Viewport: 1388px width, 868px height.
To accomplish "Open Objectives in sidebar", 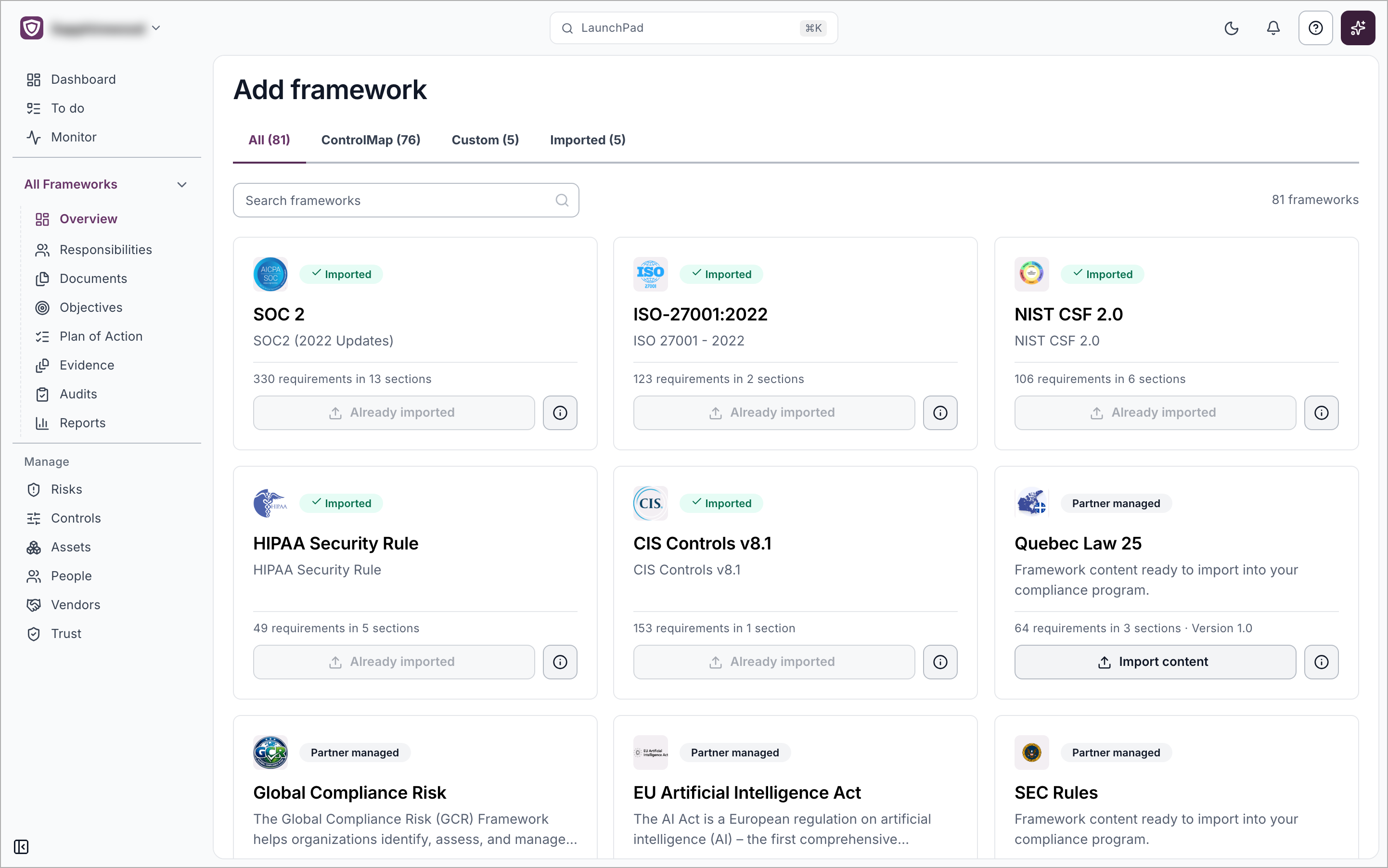I will 79,308.
